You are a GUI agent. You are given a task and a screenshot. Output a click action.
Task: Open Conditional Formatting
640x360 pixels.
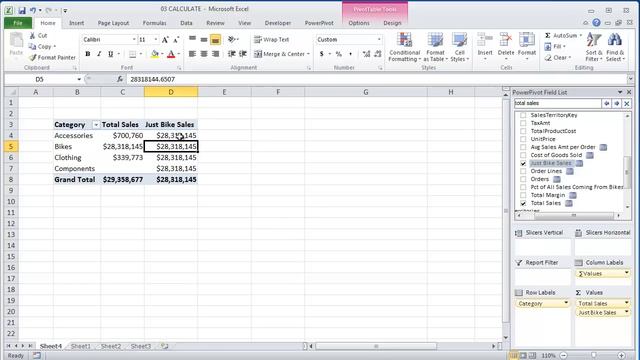point(404,48)
